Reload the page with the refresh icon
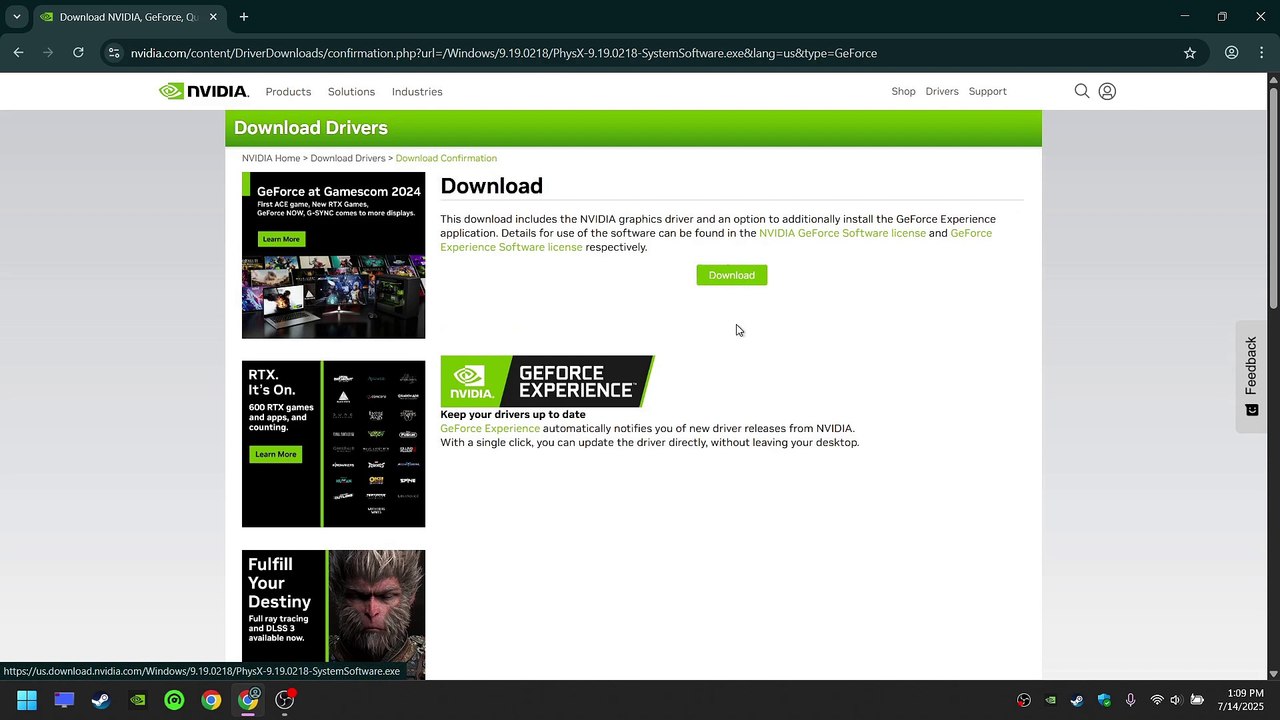 [x=78, y=53]
